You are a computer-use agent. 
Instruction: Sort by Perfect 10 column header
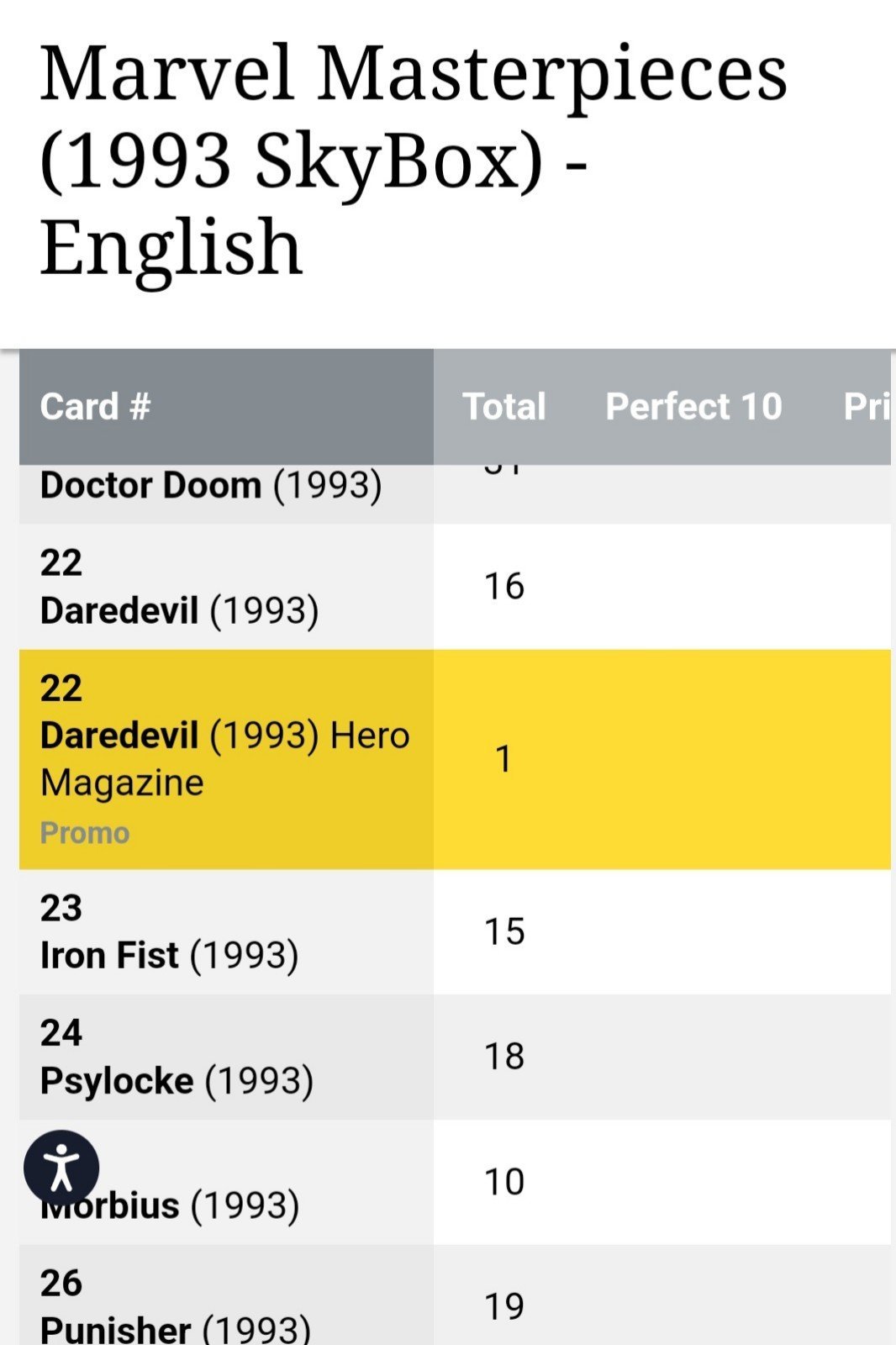693,407
